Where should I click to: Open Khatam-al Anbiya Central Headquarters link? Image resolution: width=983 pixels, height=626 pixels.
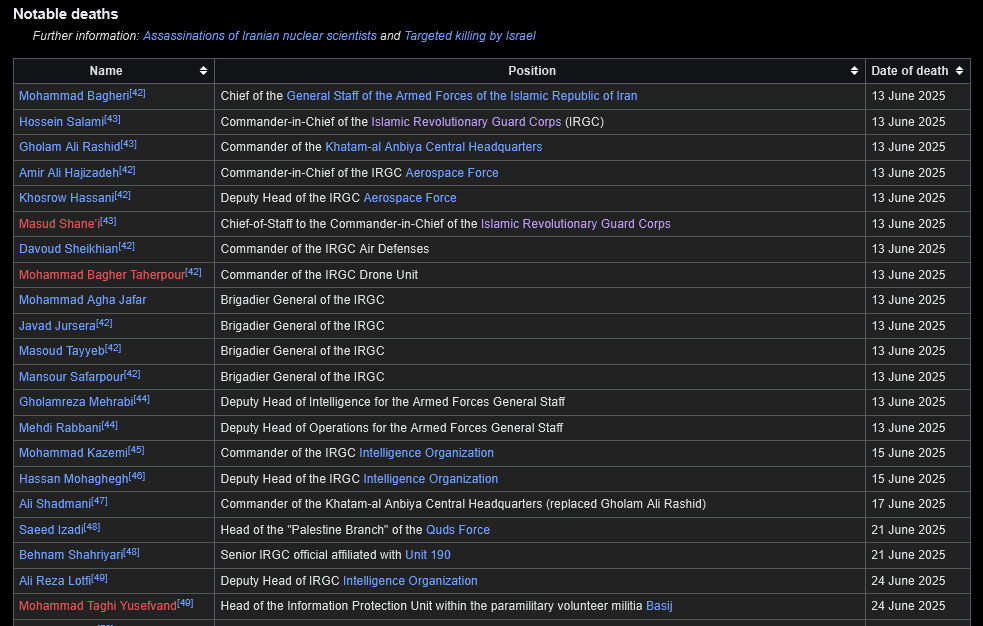coord(434,147)
